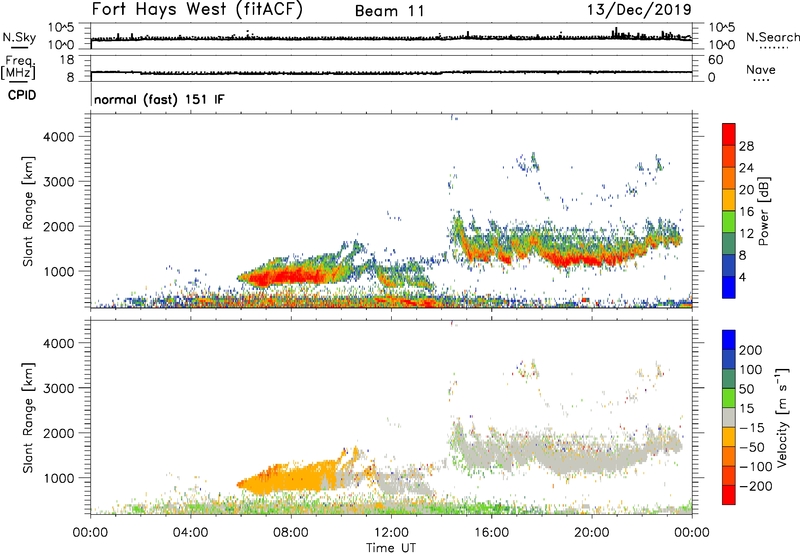Click the Velocity color bar

[729, 417]
